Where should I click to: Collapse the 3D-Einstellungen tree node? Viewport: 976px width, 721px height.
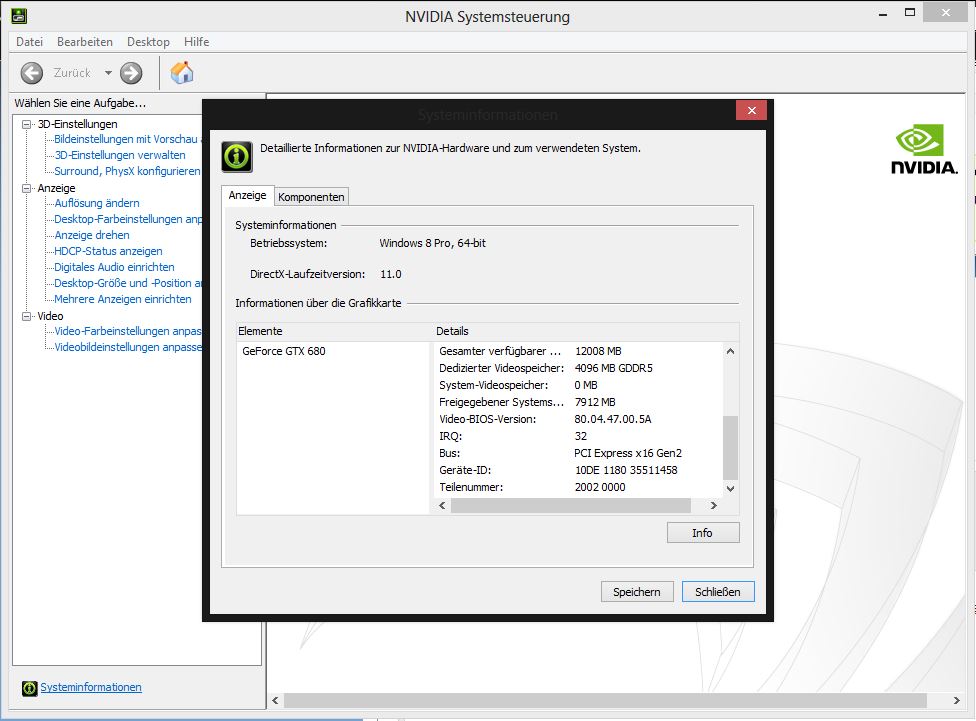coord(27,124)
